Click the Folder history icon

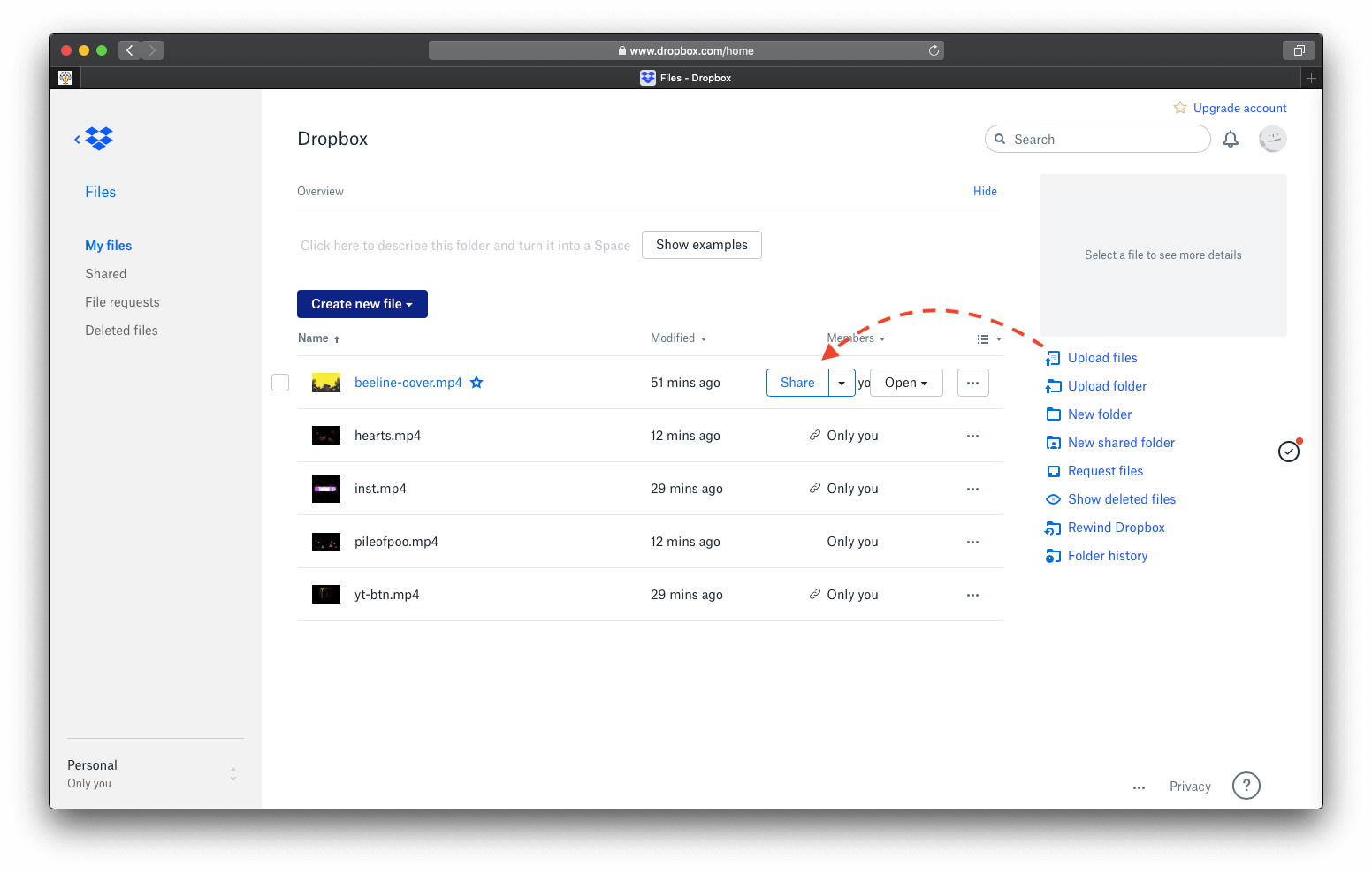click(x=1053, y=556)
